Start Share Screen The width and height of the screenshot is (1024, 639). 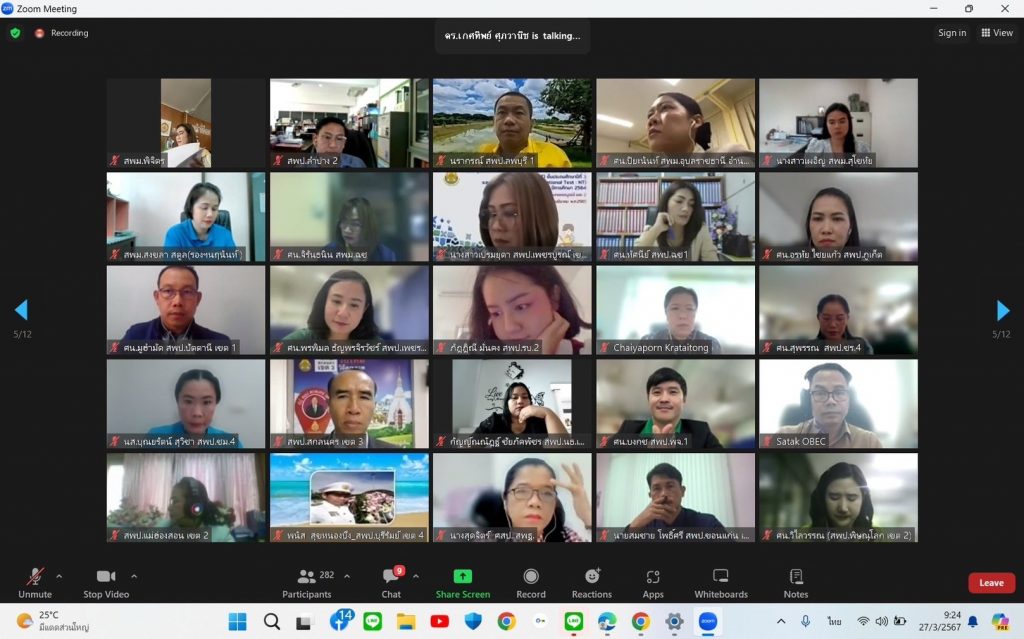click(463, 582)
